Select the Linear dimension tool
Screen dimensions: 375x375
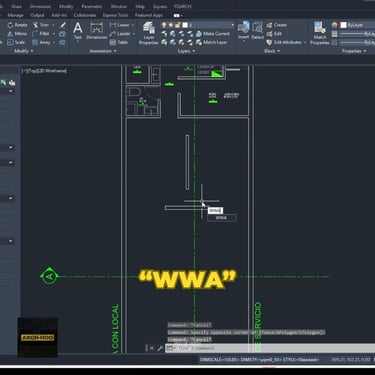point(119,25)
